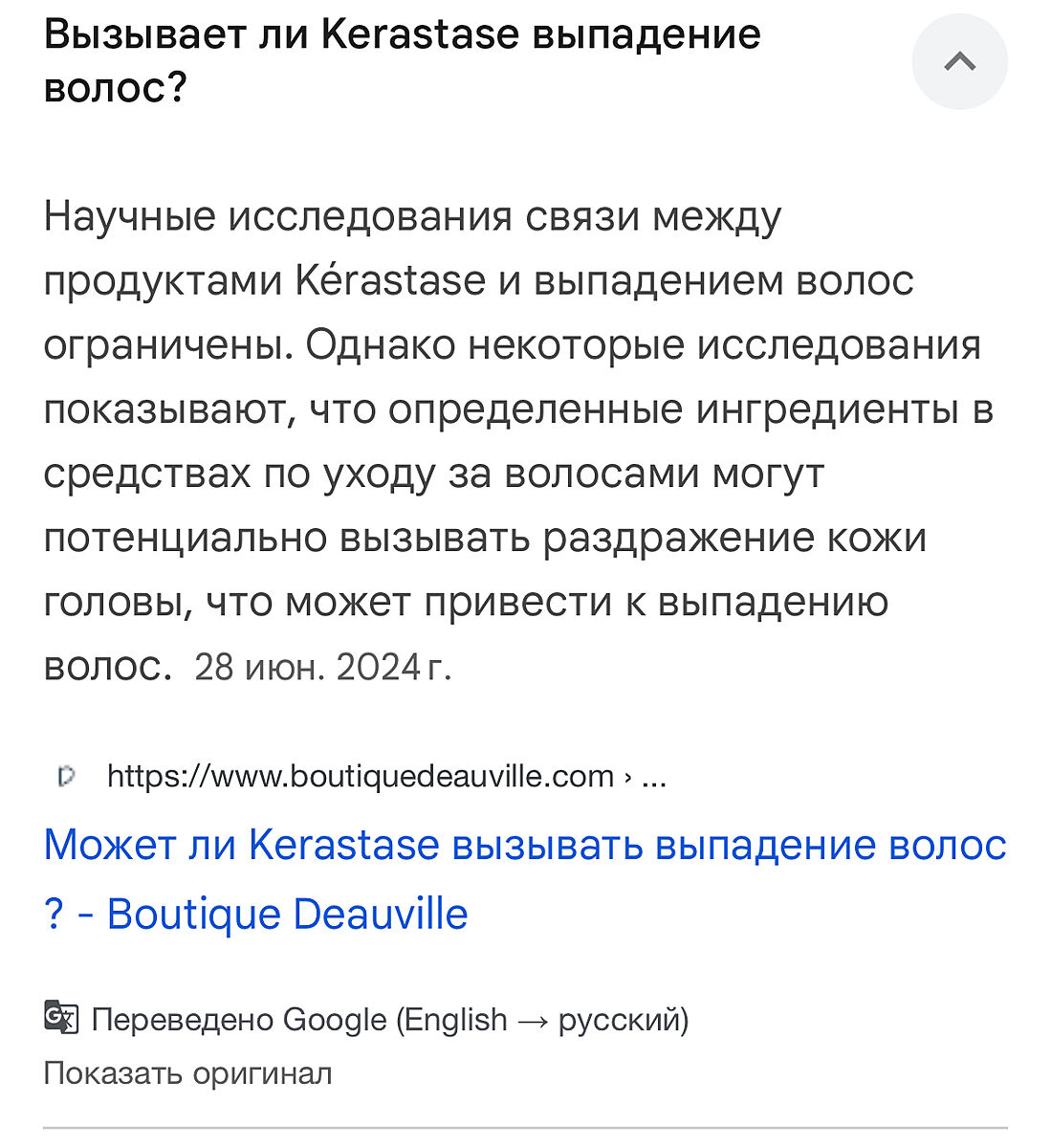Screen dimensions: 1051x1148
Task: Click the '? - Boutique Deauville' title line
Action: (256, 915)
